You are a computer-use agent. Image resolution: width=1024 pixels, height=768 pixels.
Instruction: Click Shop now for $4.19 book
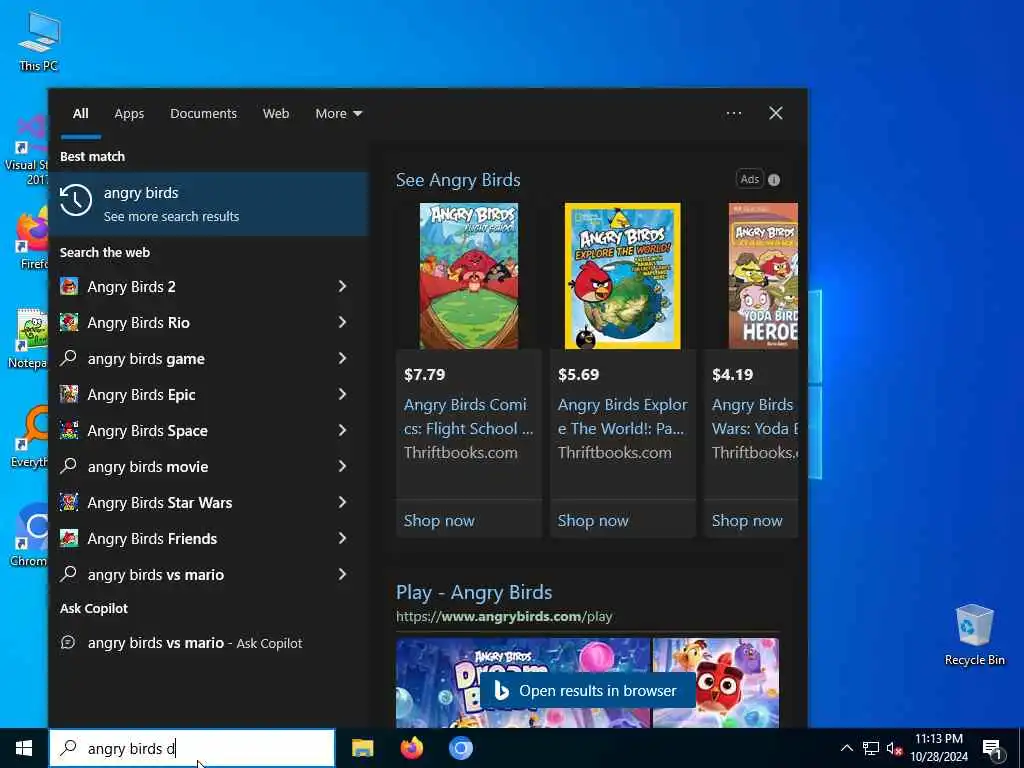tap(747, 520)
